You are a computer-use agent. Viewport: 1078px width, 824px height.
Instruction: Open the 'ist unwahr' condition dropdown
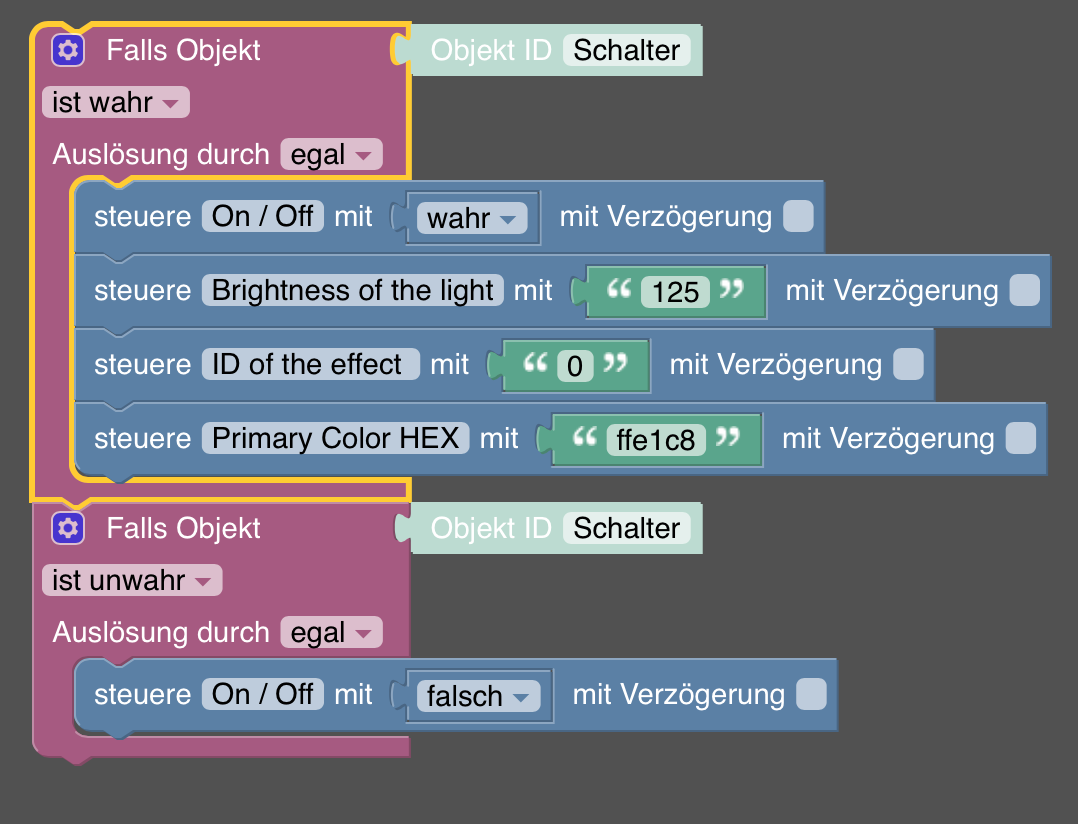pyautogui.click(x=132, y=580)
